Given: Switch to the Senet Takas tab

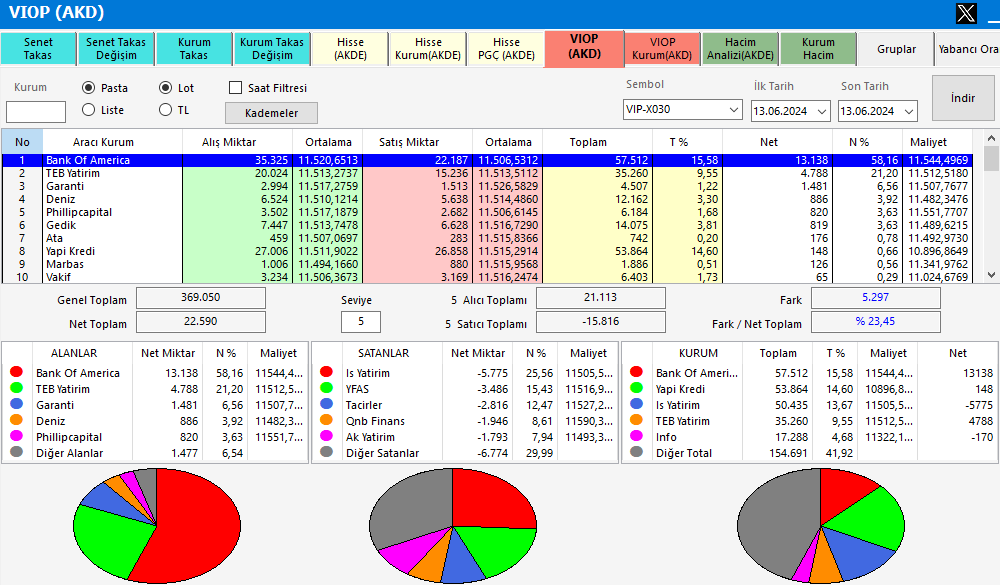Looking at the screenshot, I should coord(38,48).
